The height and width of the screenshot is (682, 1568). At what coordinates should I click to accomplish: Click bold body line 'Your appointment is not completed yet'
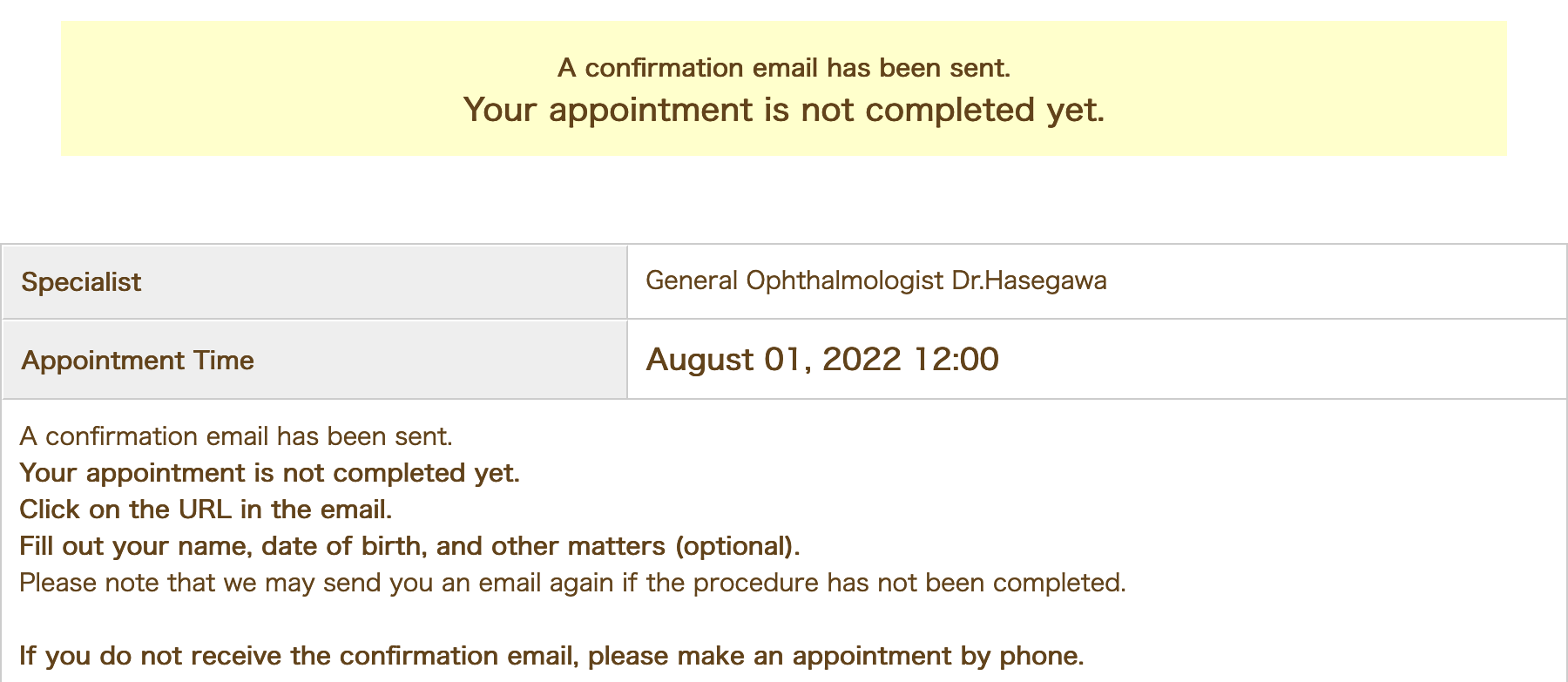[x=269, y=472]
